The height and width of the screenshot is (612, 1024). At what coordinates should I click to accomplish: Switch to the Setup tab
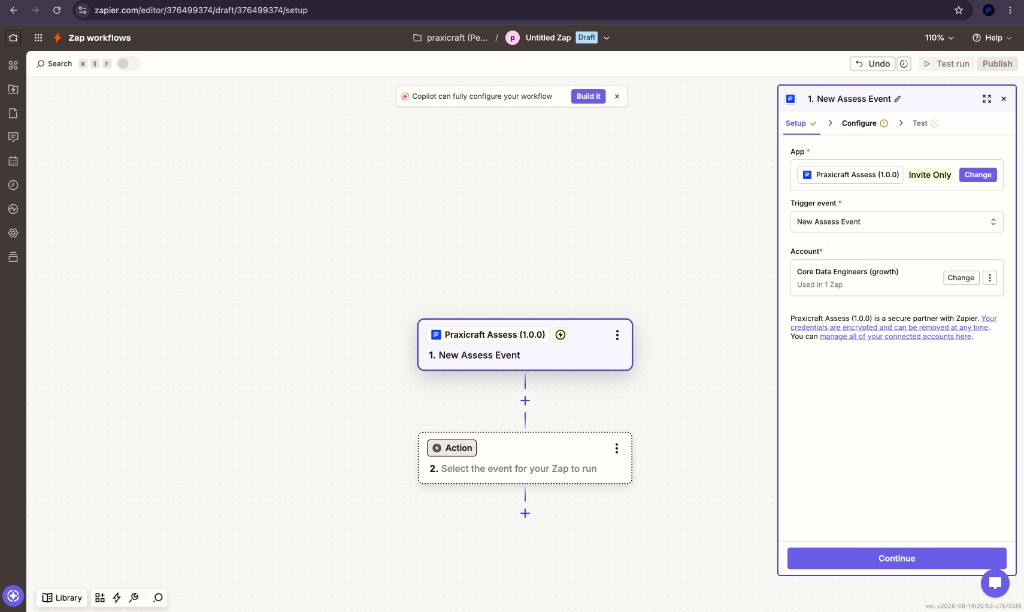click(801, 123)
